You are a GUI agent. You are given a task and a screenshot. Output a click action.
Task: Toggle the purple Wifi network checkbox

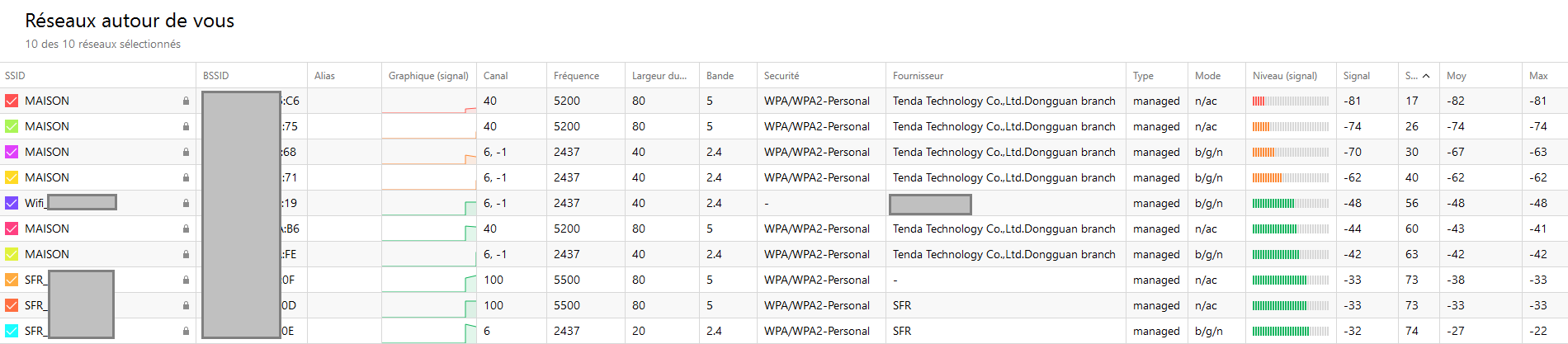click(12, 203)
